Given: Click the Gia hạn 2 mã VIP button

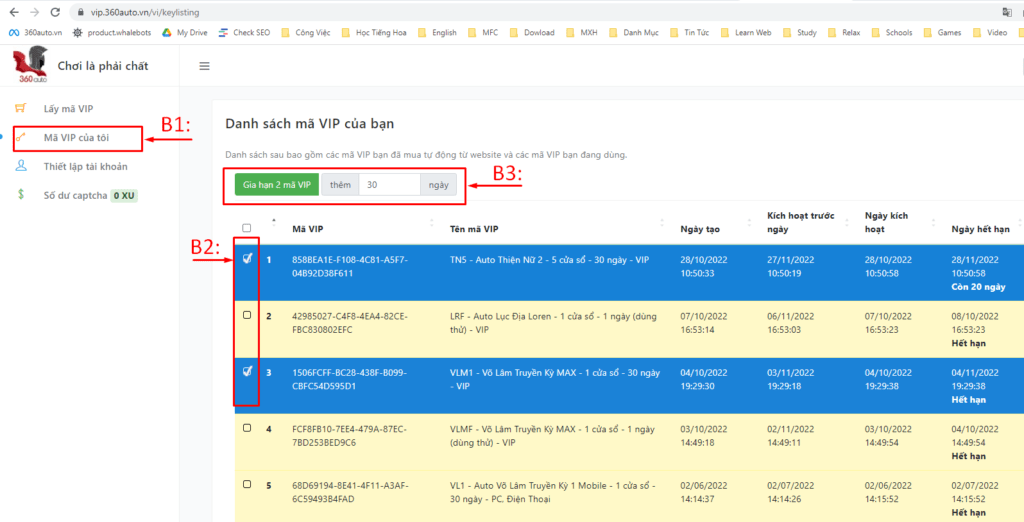Looking at the screenshot, I should point(277,185).
